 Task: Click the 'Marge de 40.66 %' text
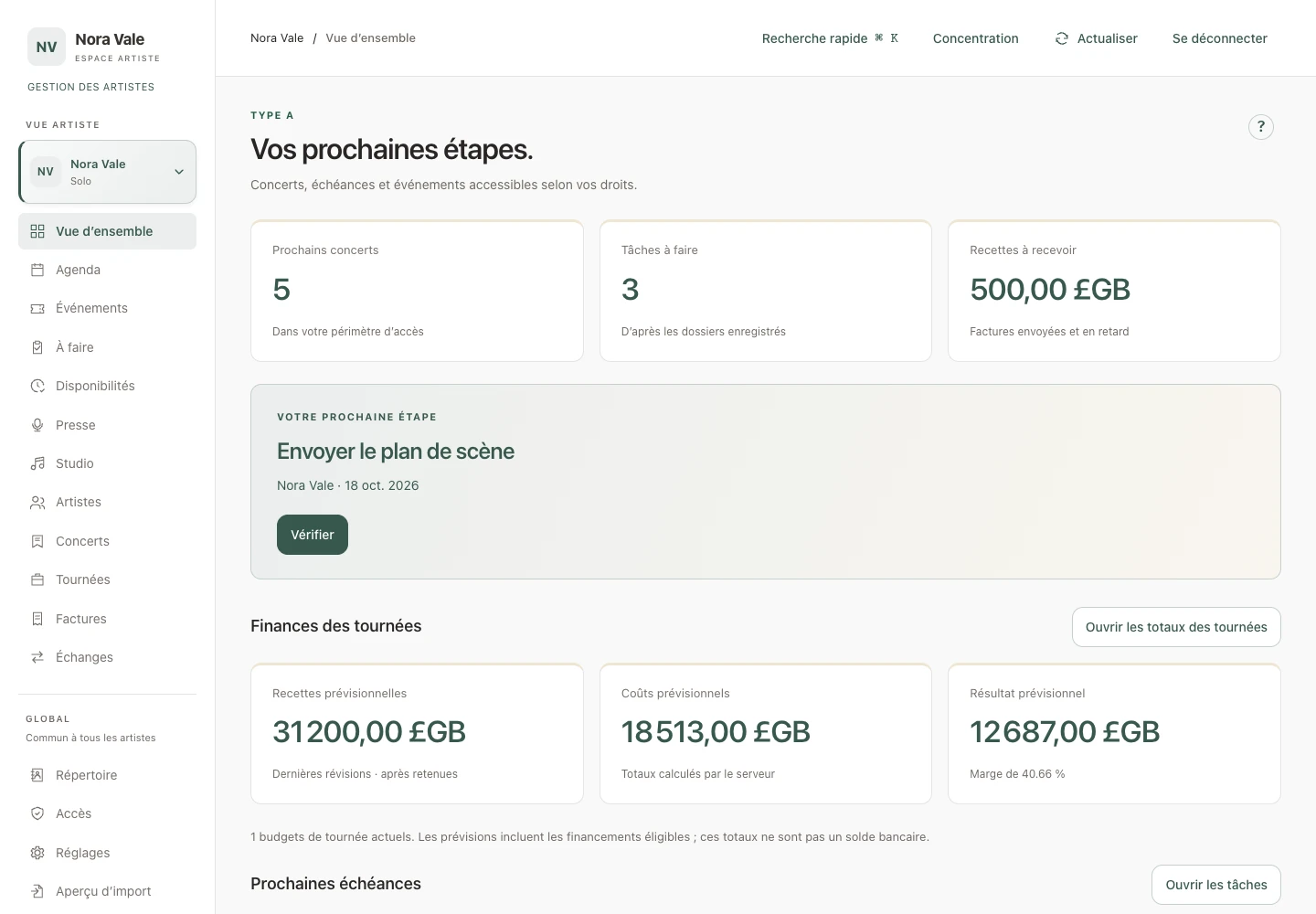[x=1017, y=774]
